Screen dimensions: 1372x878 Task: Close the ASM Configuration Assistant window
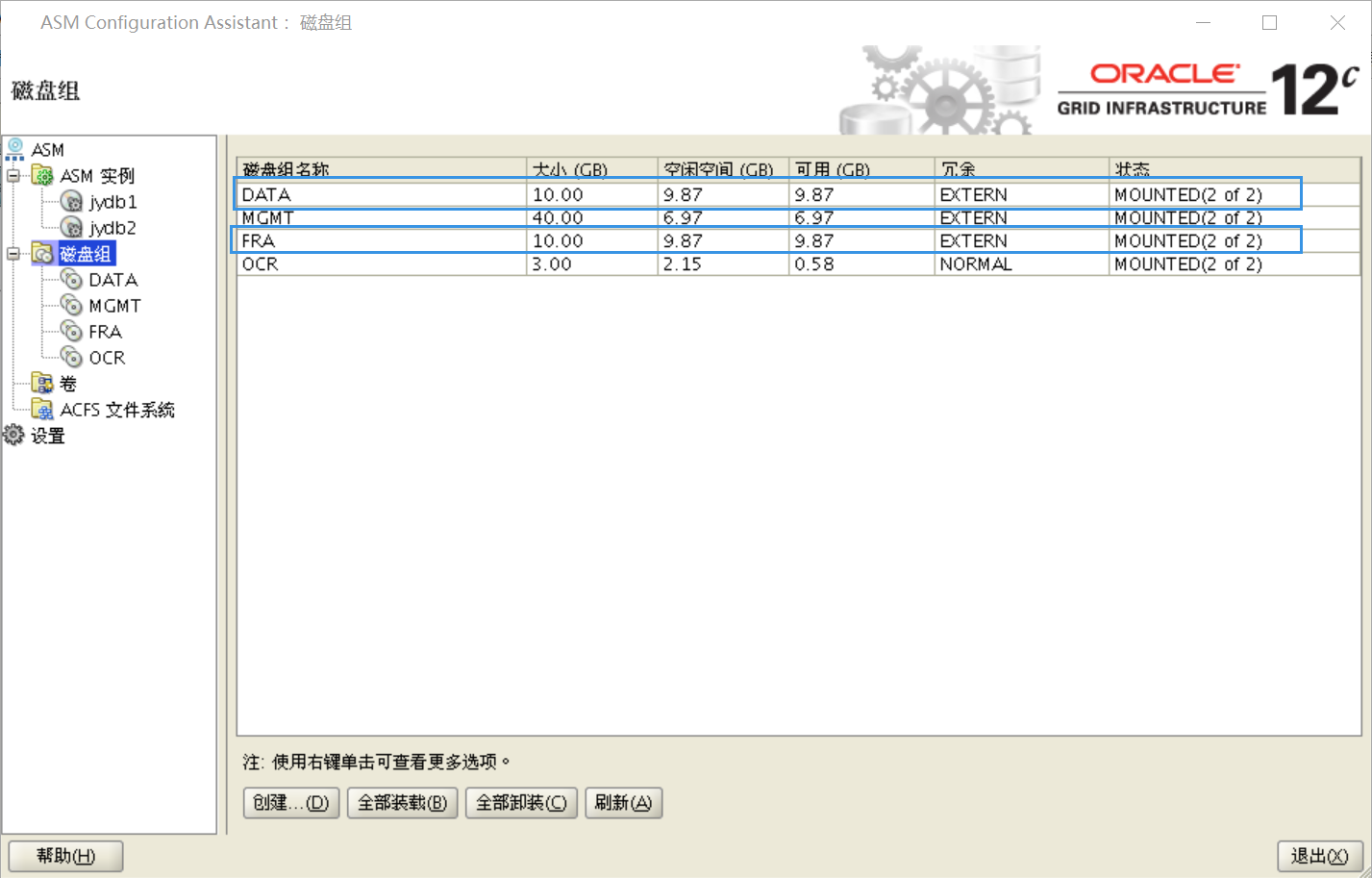coord(1337,22)
